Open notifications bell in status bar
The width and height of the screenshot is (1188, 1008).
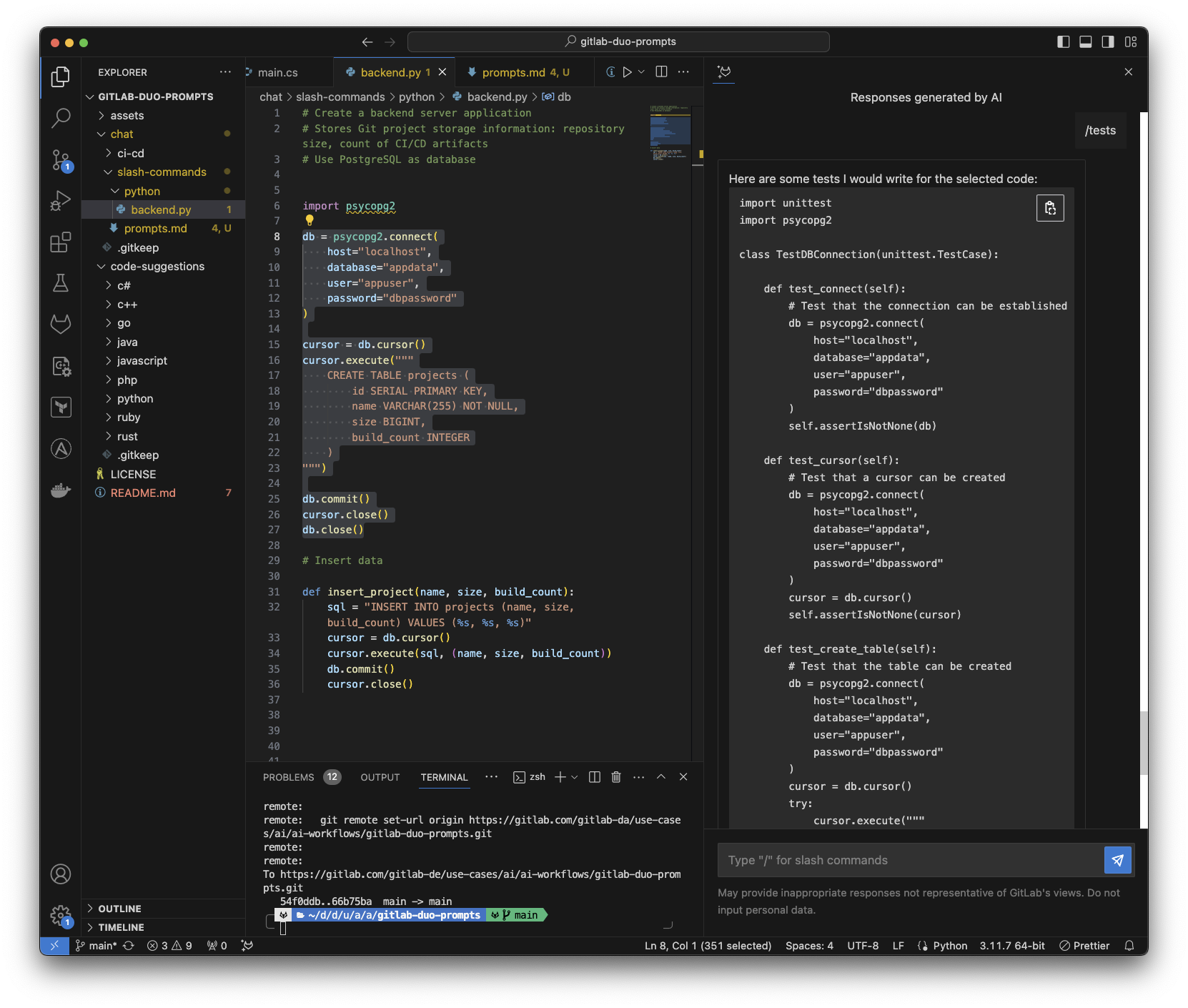(1129, 946)
